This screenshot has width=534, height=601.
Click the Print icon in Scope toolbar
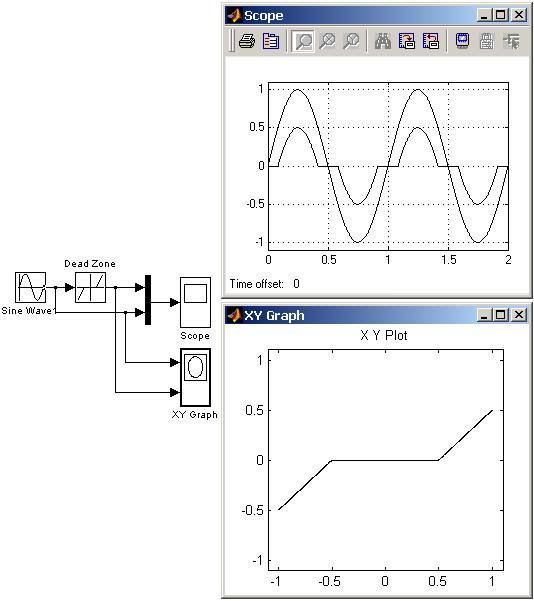247,41
